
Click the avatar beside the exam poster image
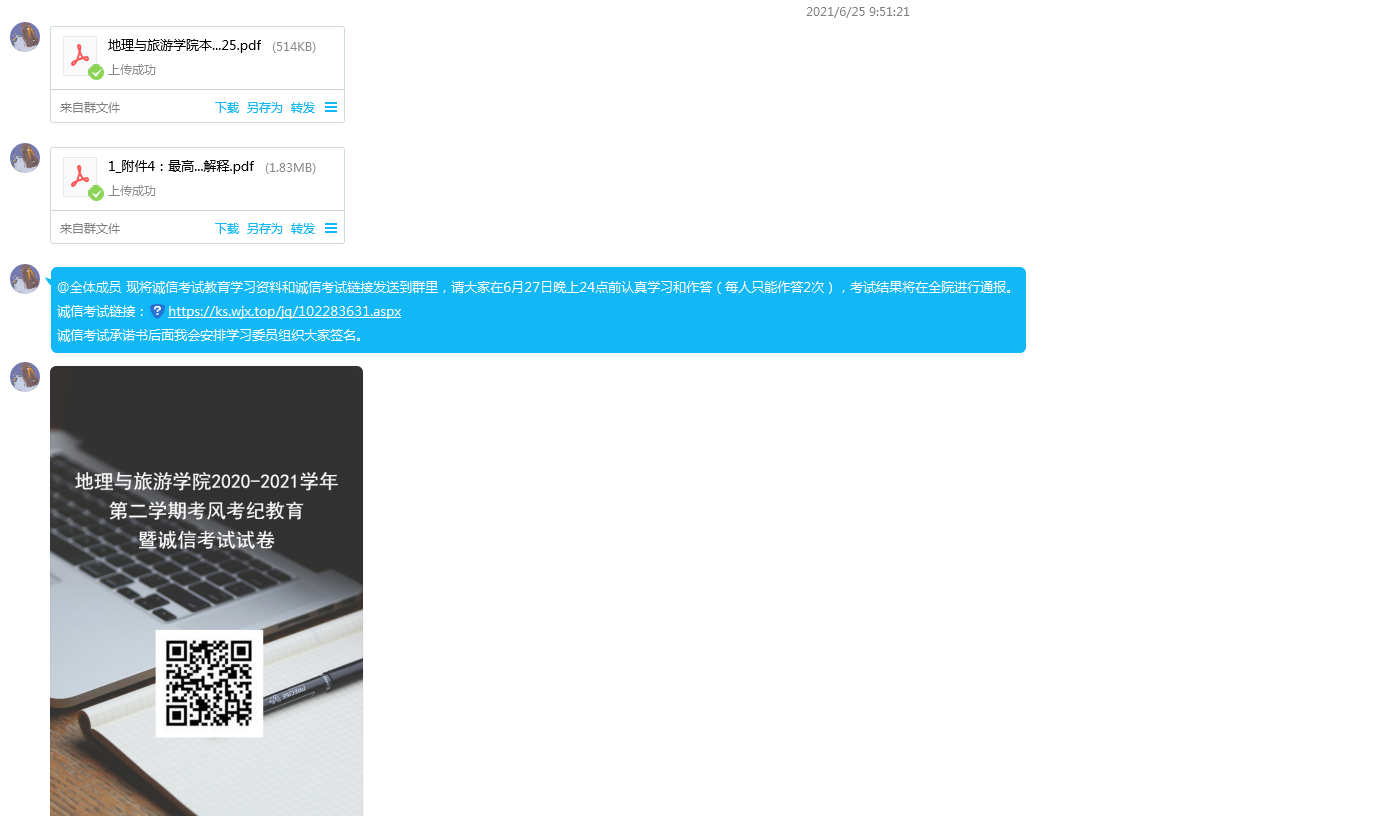[x=25, y=377]
